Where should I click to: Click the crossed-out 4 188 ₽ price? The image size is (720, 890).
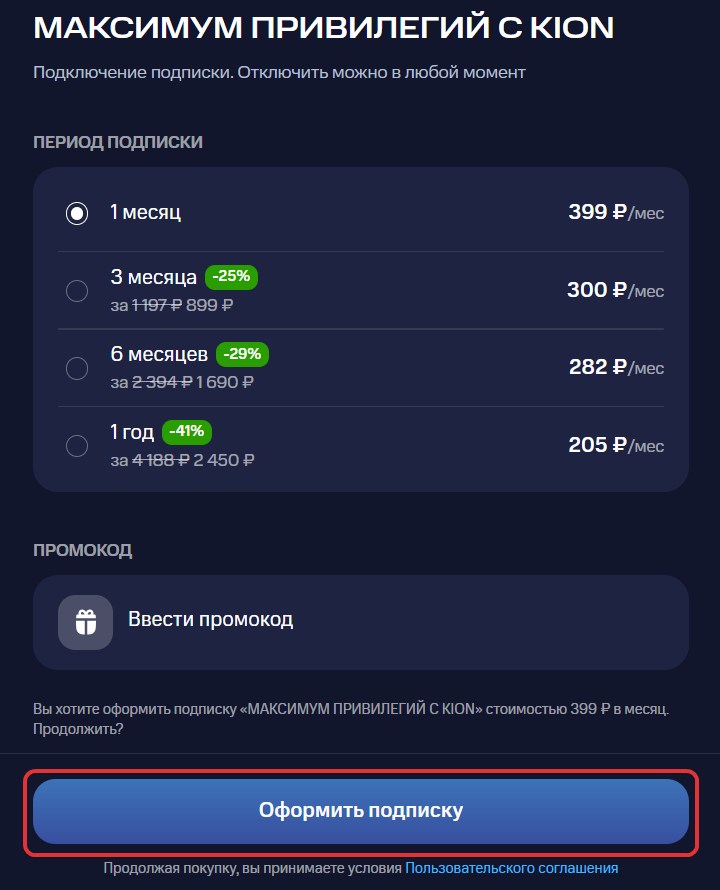[150, 462]
